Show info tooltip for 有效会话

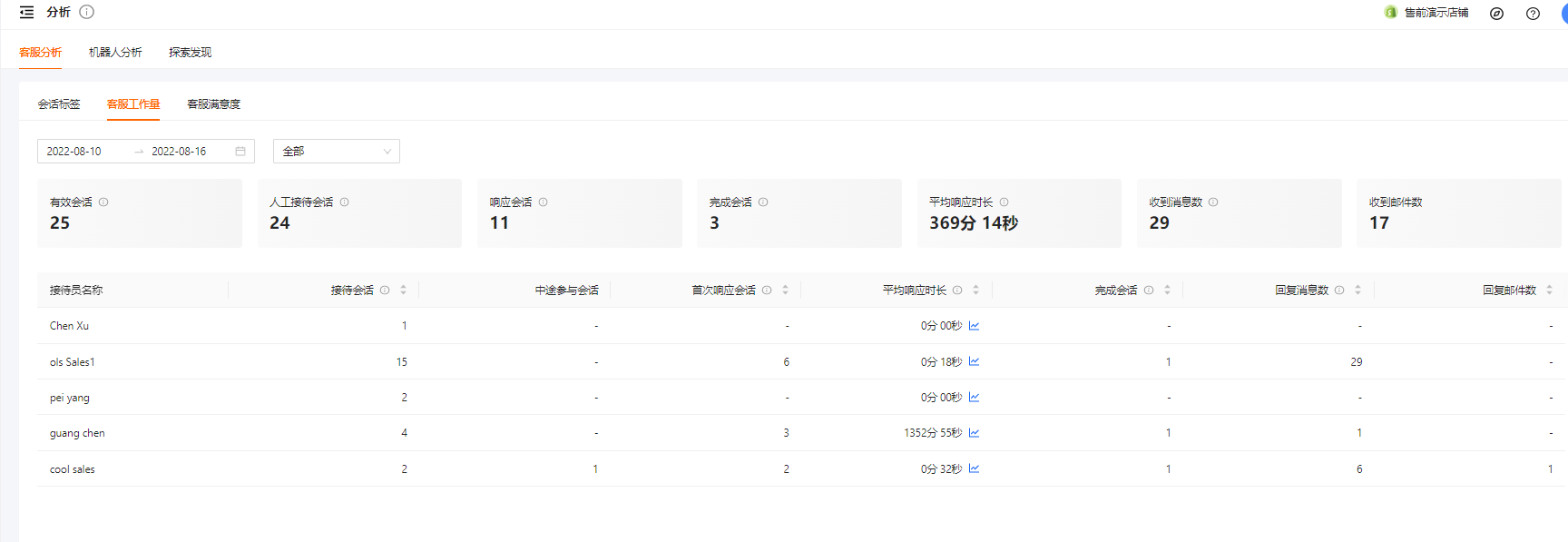click(103, 202)
